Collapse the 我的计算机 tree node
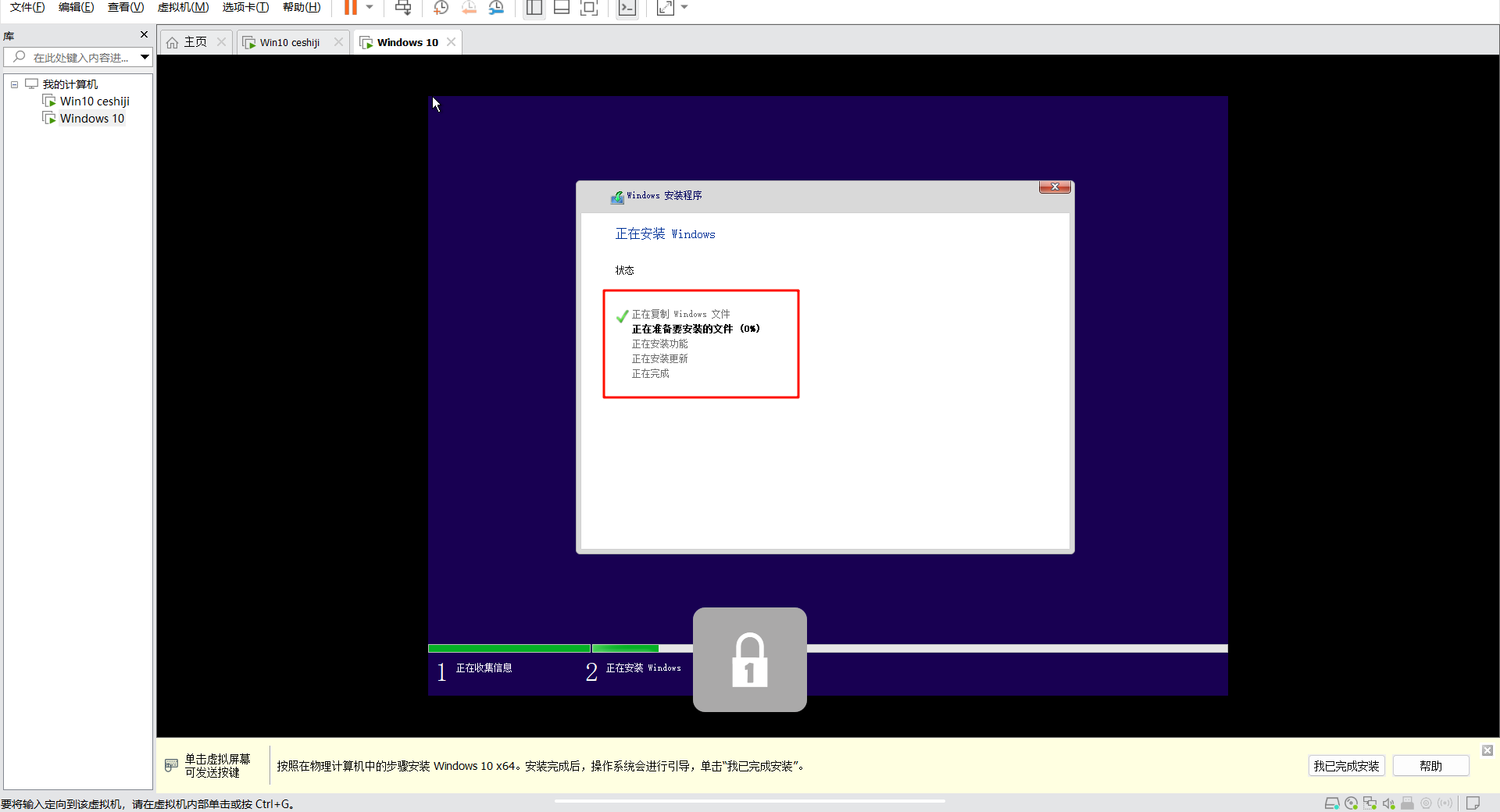The height and width of the screenshot is (812, 1500). coord(14,84)
